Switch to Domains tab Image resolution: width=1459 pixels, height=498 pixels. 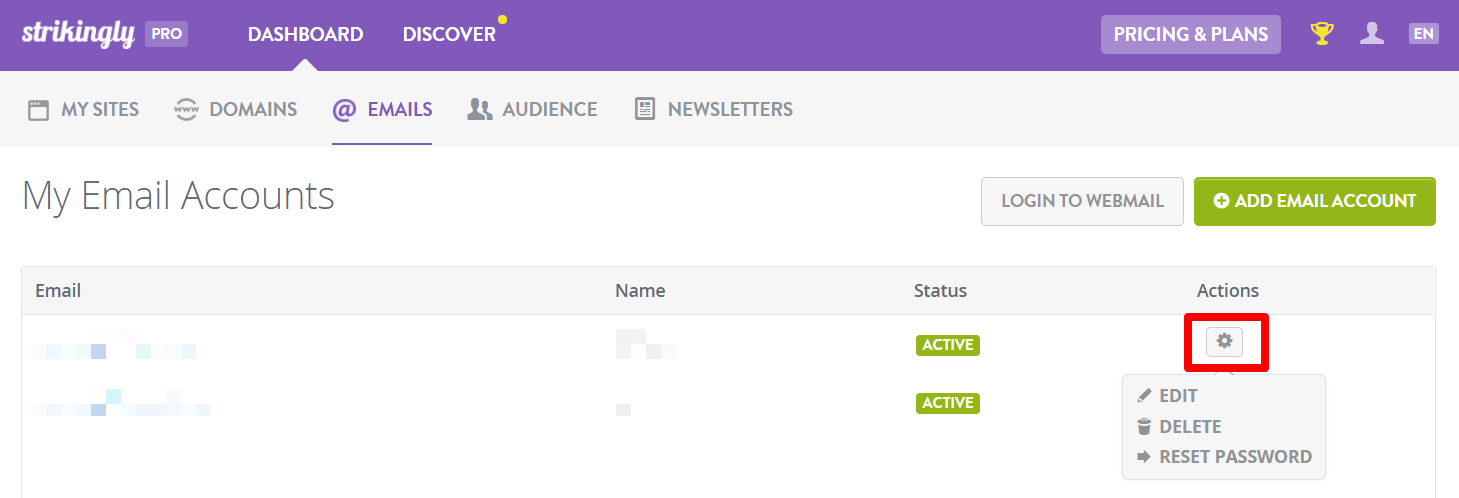235,109
